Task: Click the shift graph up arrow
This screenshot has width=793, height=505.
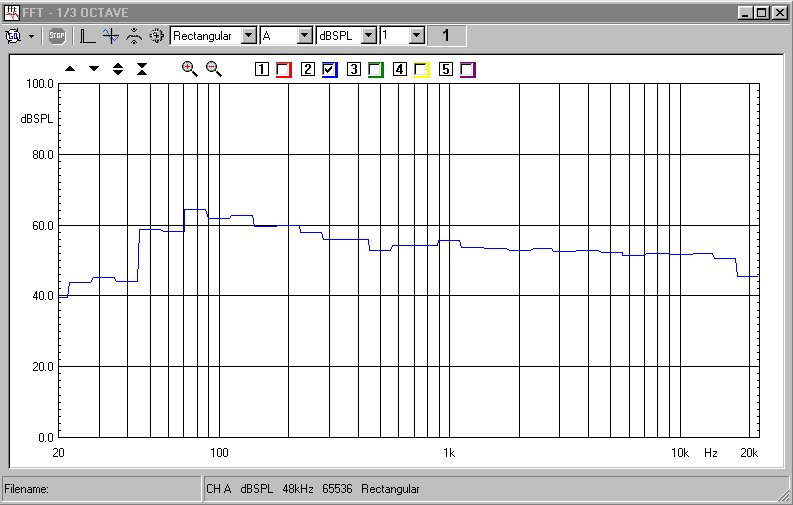Action: coord(70,69)
